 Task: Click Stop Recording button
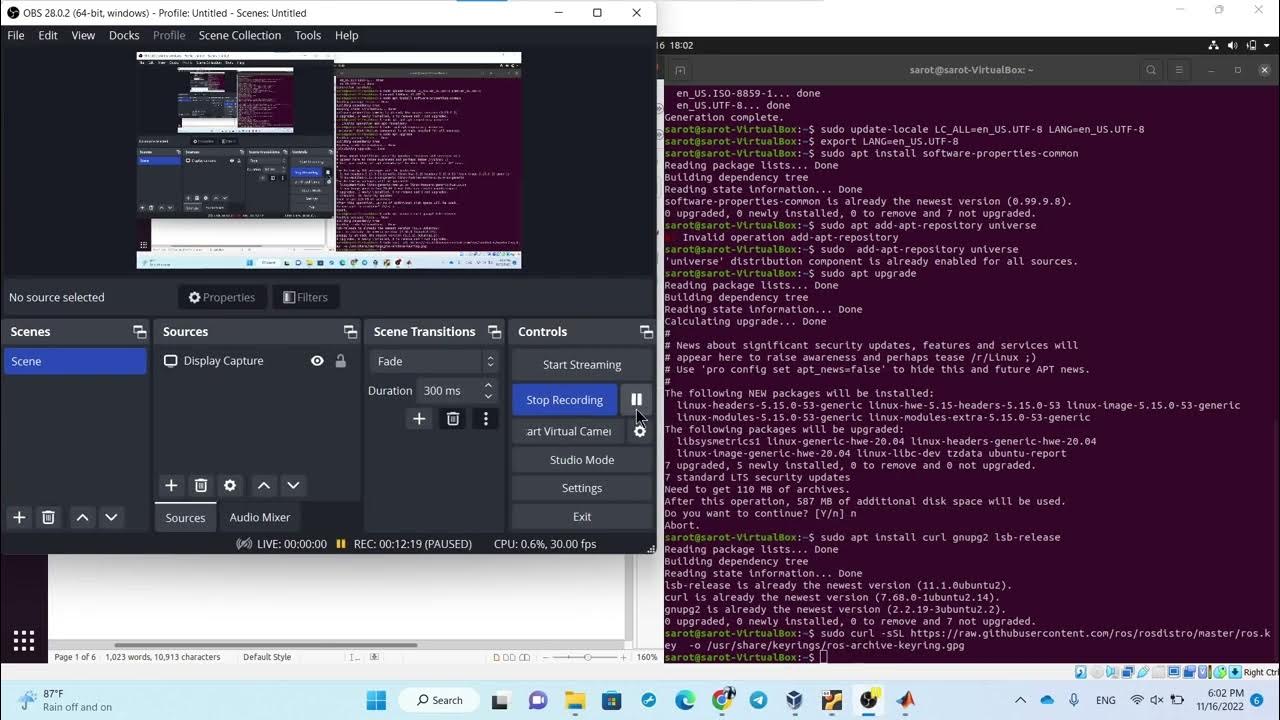pos(565,399)
